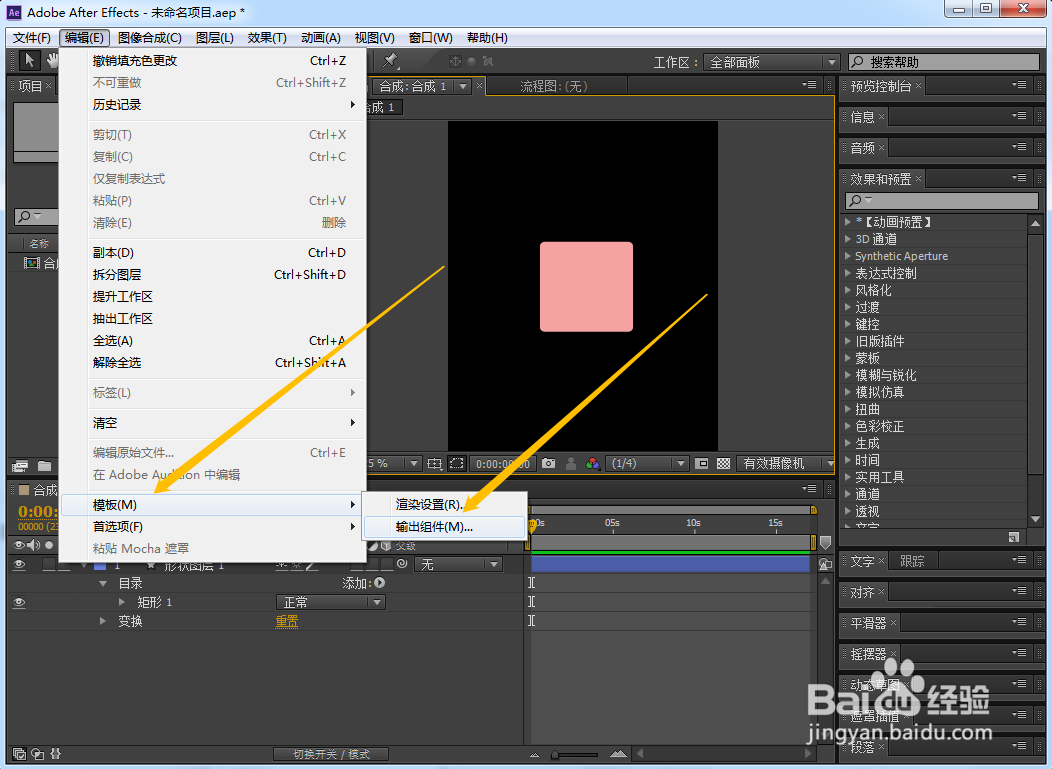Click the interpret footage icon in Project panel
The width and height of the screenshot is (1052, 769).
[x=20, y=466]
